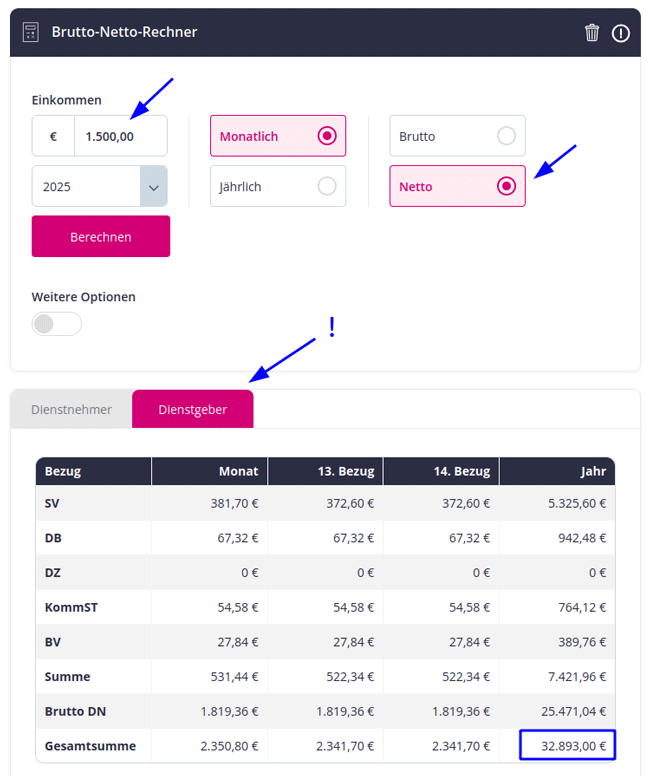Click the euro symbol prefix box
This screenshot has width=650, height=776.
[53, 136]
